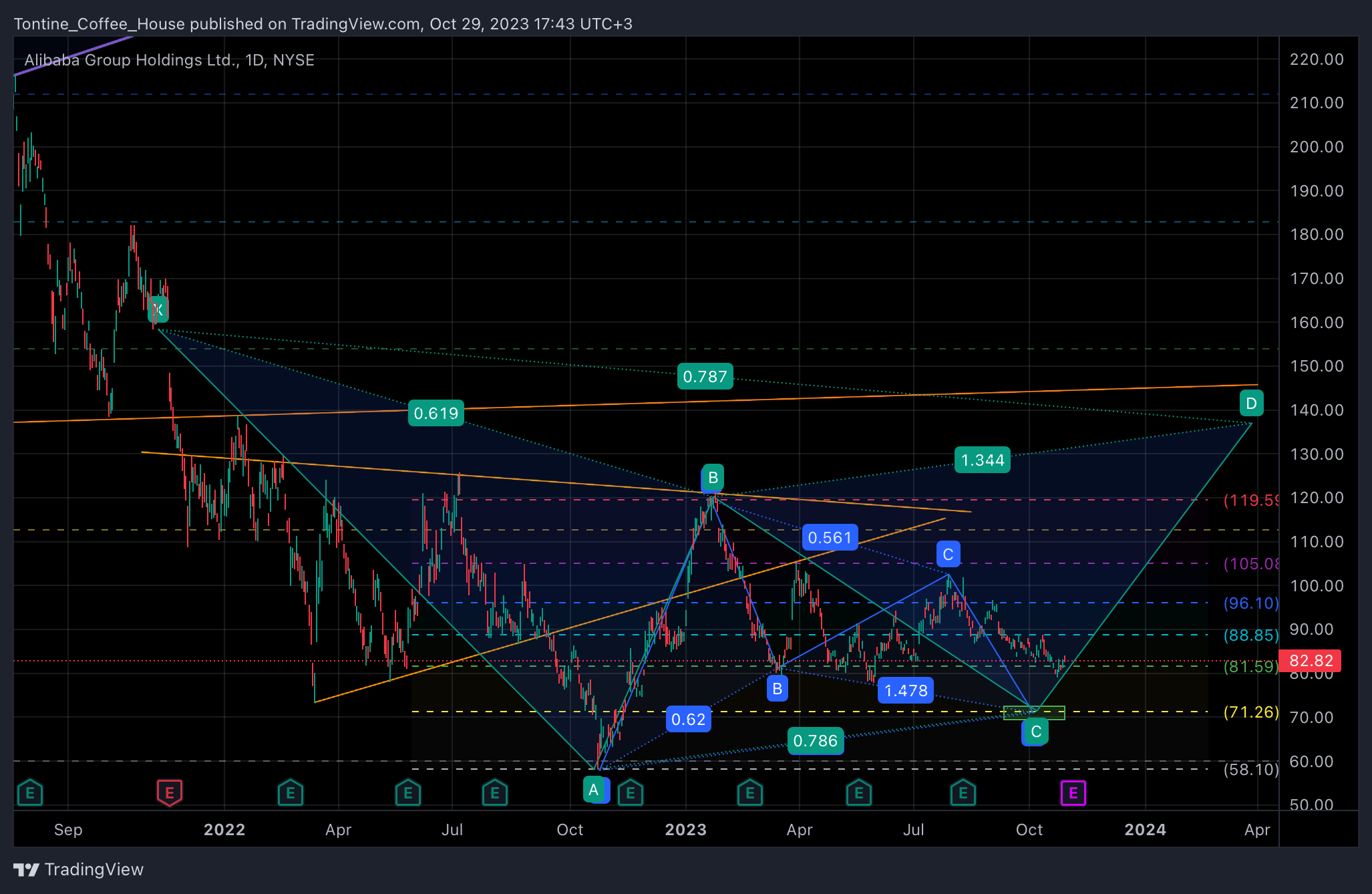The height and width of the screenshot is (894, 1372).
Task: Select the yellow (71.26) level label
Action: [x=1250, y=712]
